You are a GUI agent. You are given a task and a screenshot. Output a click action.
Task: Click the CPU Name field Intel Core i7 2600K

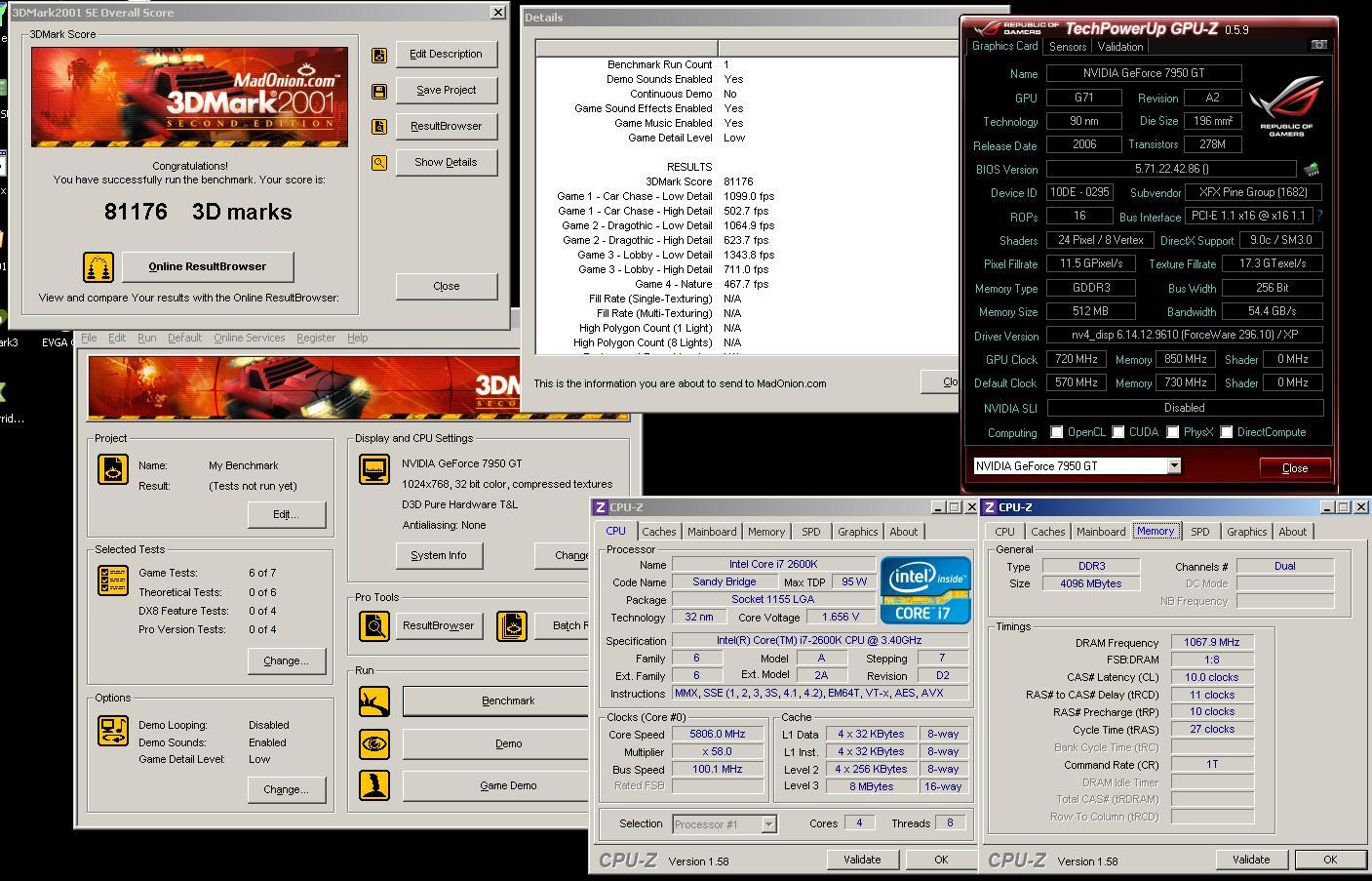773,564
